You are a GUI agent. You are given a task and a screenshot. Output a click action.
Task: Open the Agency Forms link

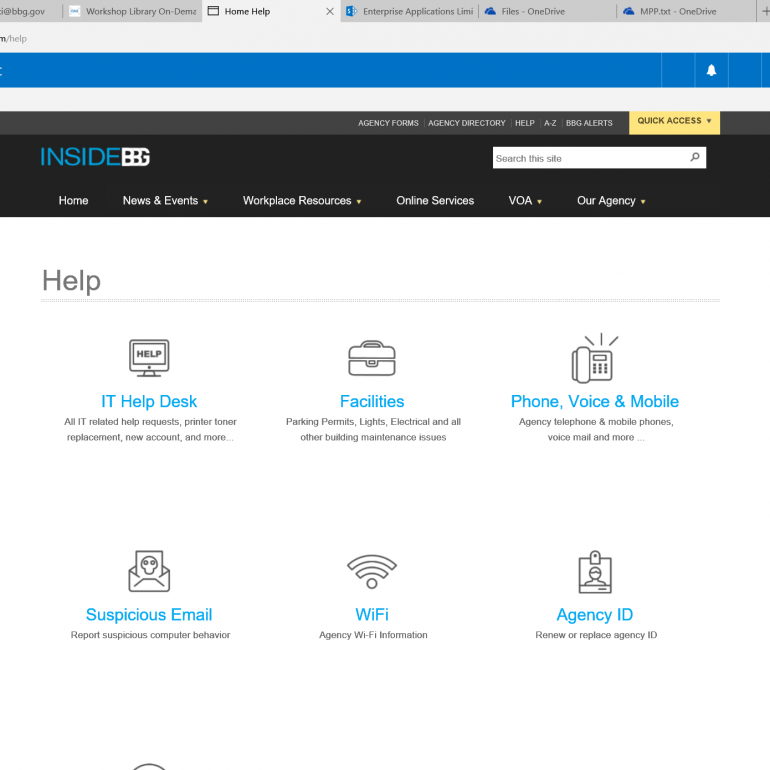point(388,123)
